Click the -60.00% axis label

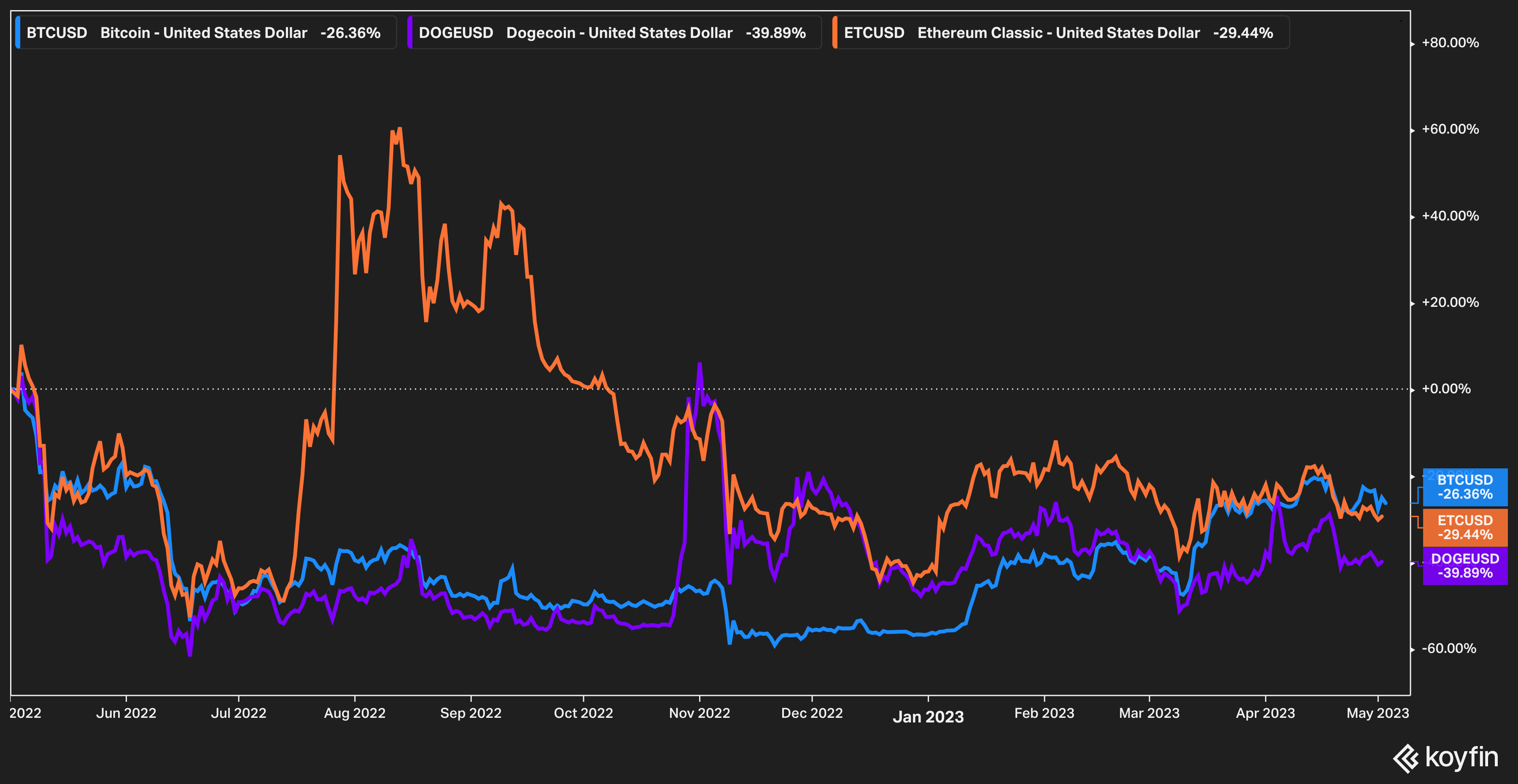point(1449,649)
